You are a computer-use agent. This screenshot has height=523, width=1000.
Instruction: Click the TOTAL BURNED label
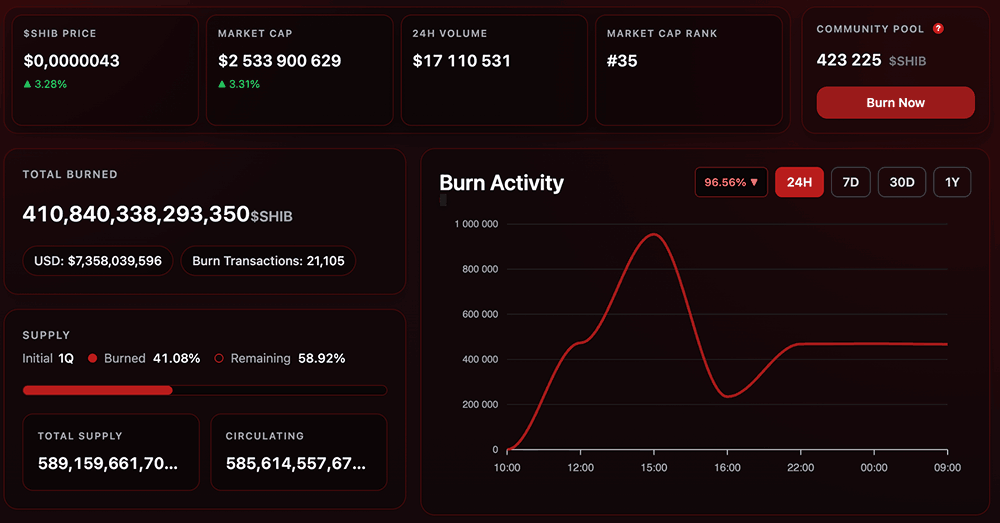click(70, 174)
